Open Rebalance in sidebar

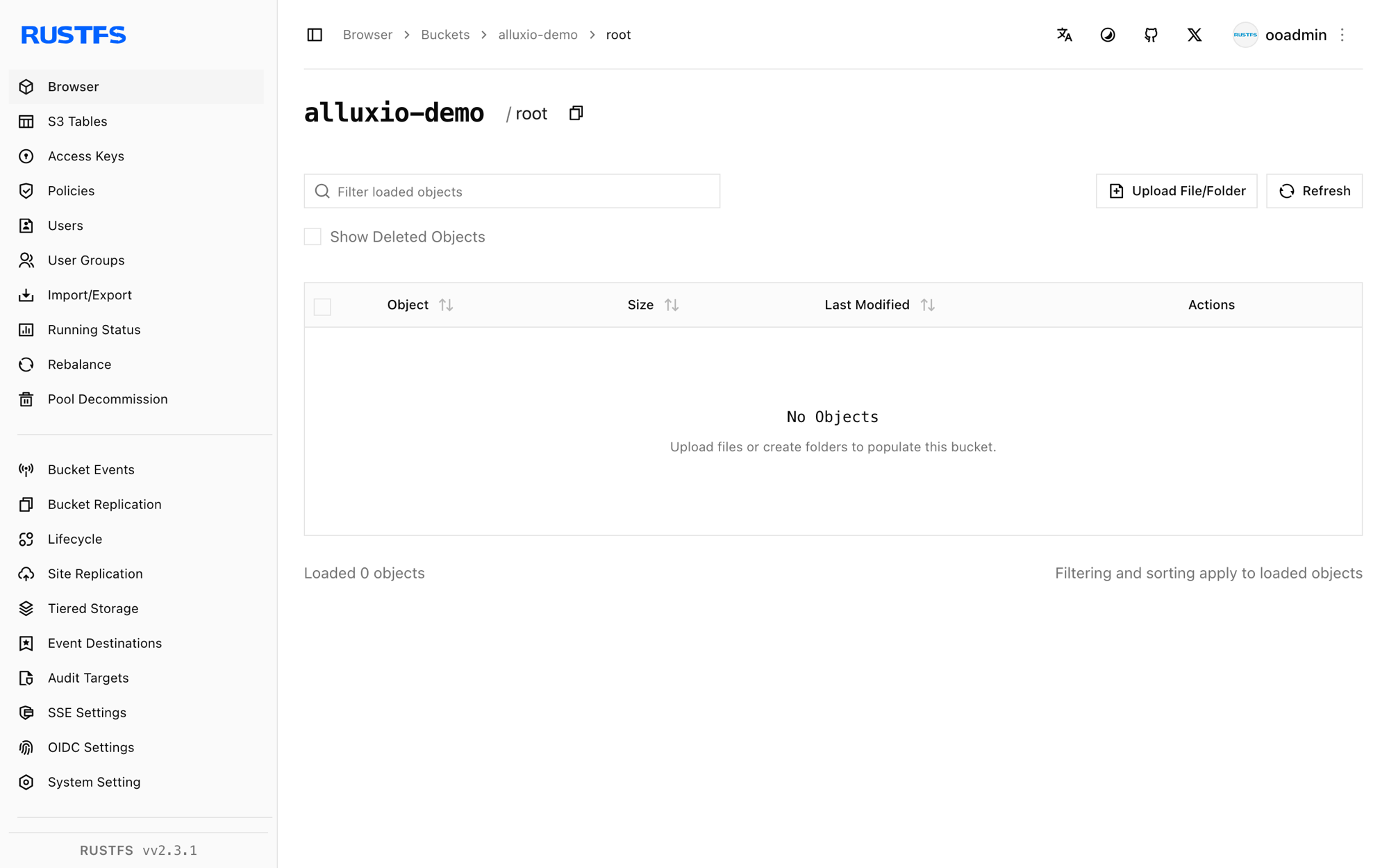[136, 365]
